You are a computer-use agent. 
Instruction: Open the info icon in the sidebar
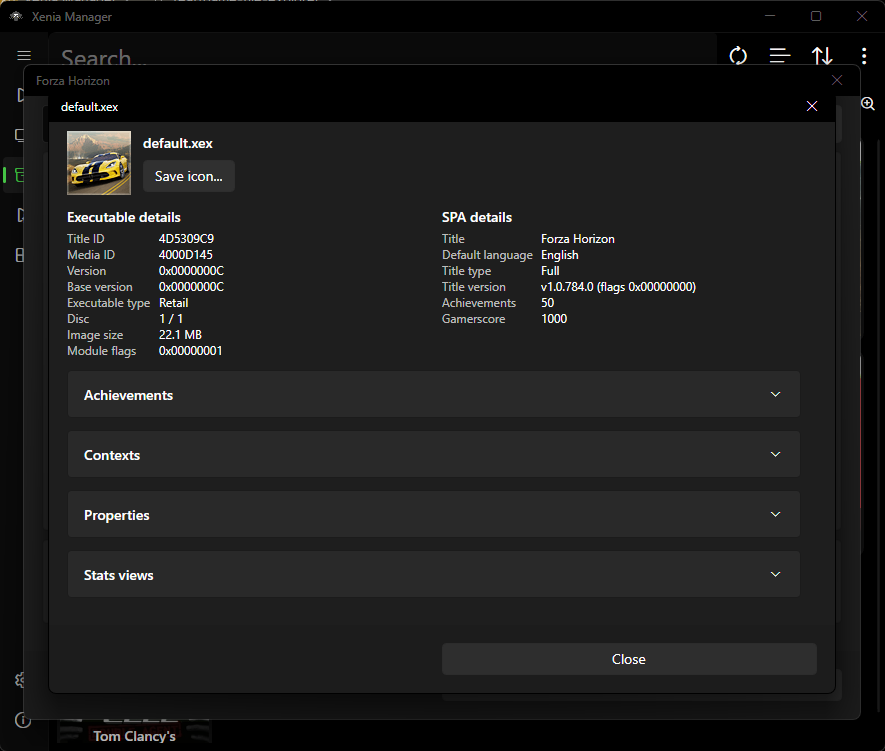pyautogui.click(x=23, y=720)
